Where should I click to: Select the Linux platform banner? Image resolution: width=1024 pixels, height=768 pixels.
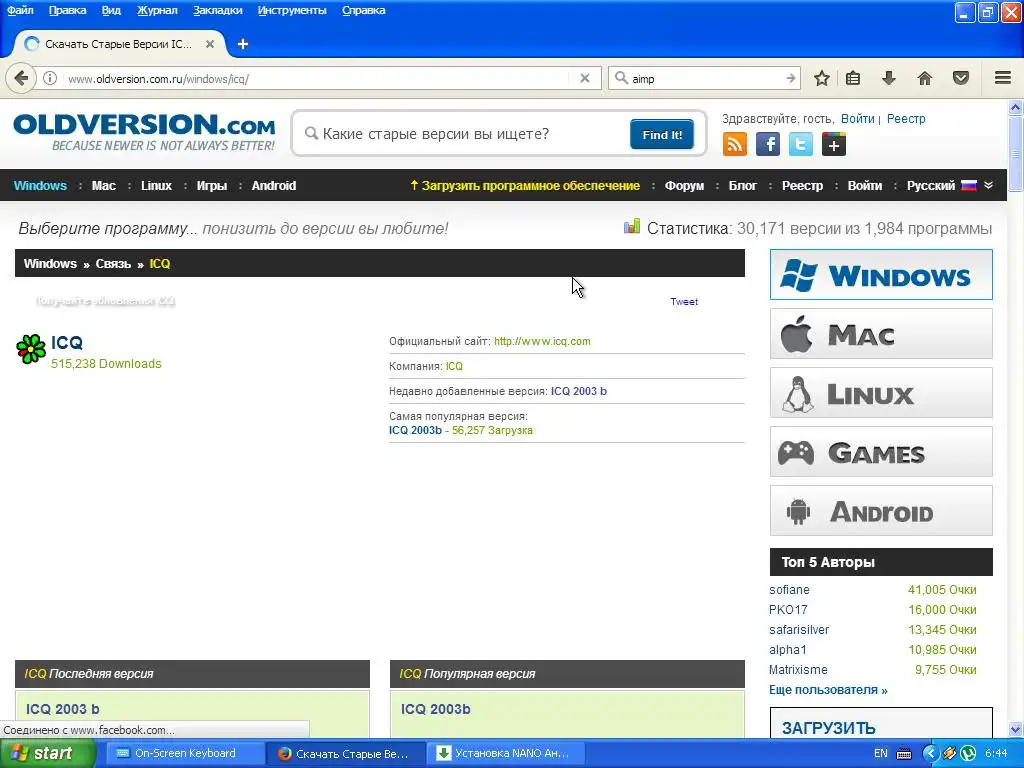(881, 392)
